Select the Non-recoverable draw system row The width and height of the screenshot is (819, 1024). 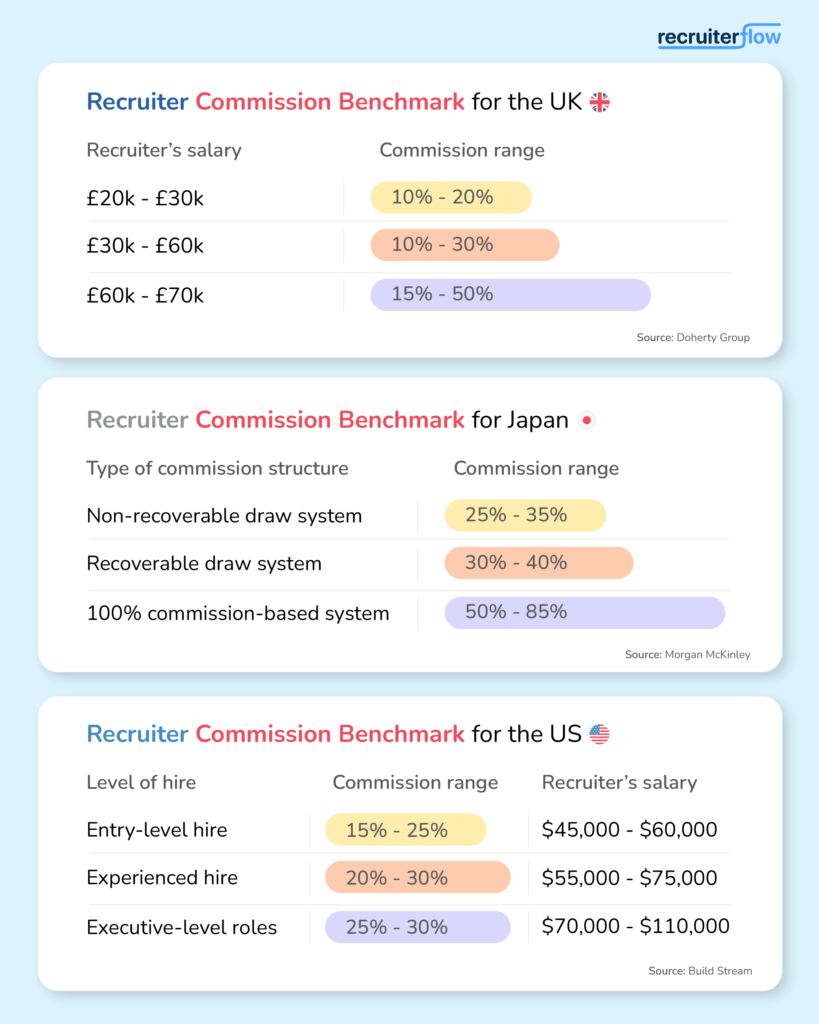410,515
